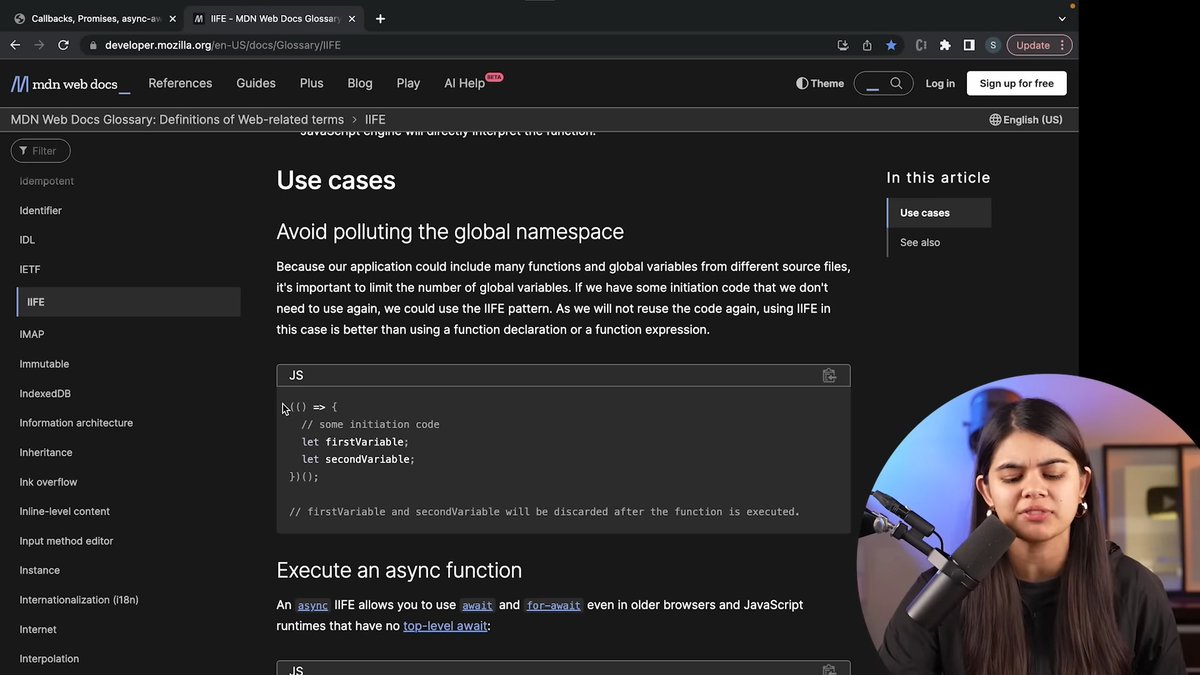Click the Execute an async function heading
Image resolution: width=1200 pixels, height=675 pixels.
(399, 570)
